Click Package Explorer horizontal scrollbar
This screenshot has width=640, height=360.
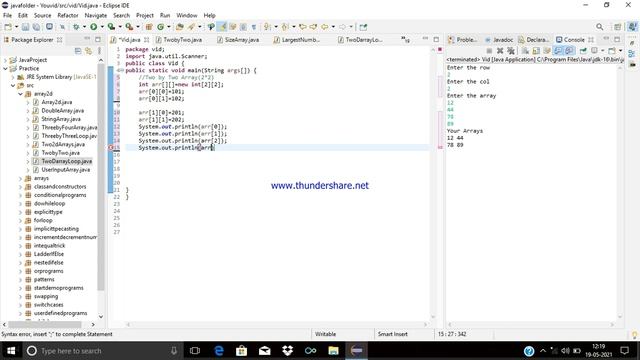(x=45, y=324)
